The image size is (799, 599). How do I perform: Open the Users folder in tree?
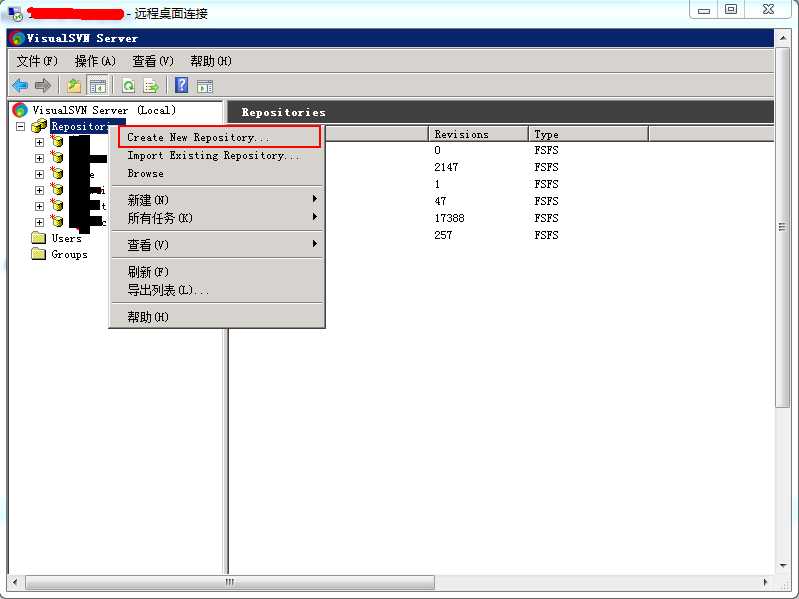coord(66,238)
